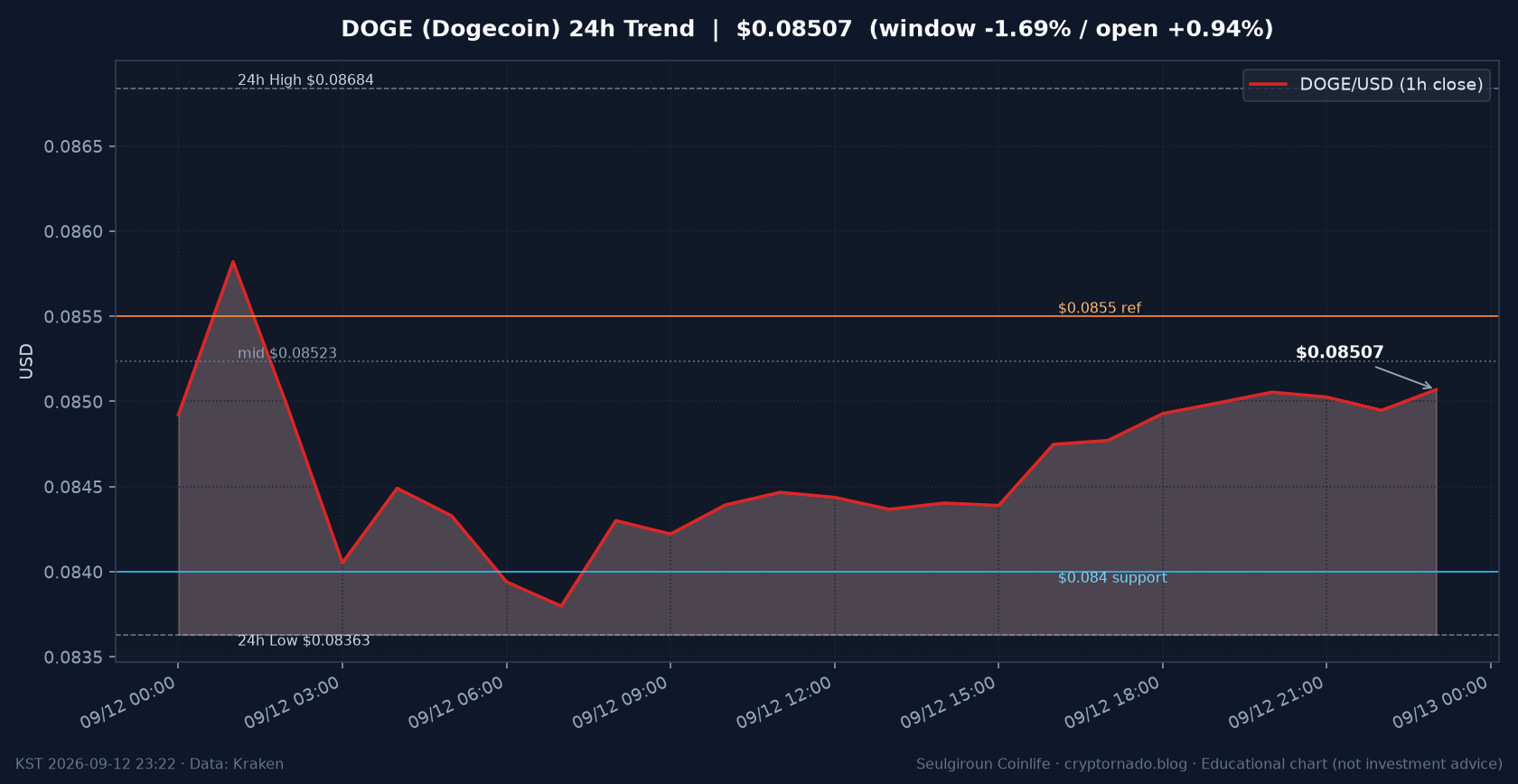Click the final data point at the price line's end
The width and height of the screenshot is (1518, 784).
[1436, 389]
